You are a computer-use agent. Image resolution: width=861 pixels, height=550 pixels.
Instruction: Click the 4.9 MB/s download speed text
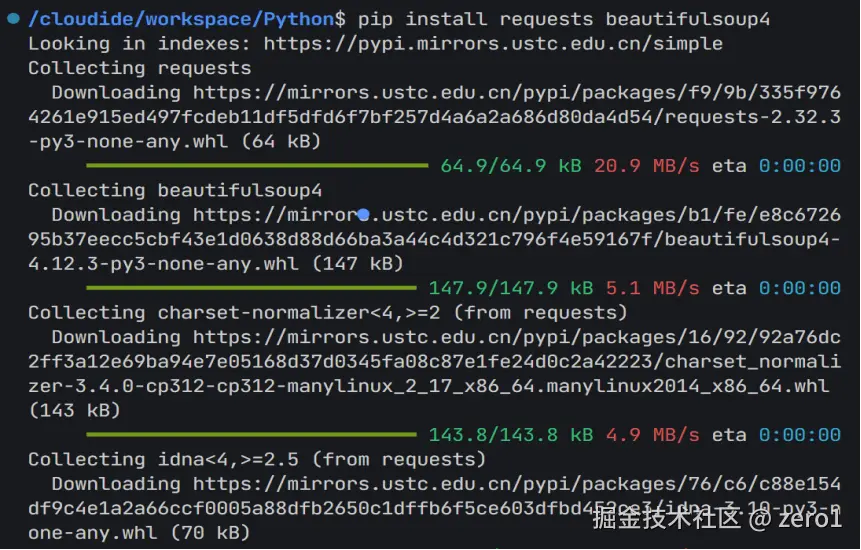(x=653, y=435)
